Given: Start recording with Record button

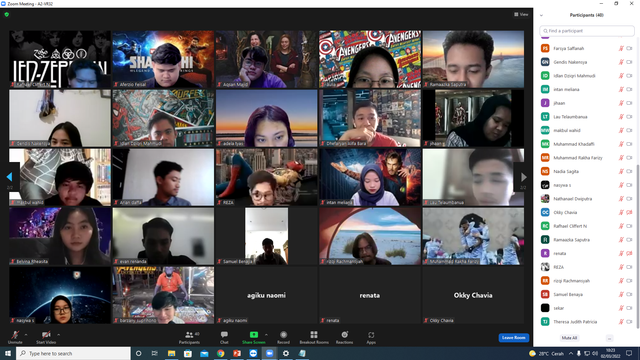Looking at the screenshot, I should click(283, 338).
